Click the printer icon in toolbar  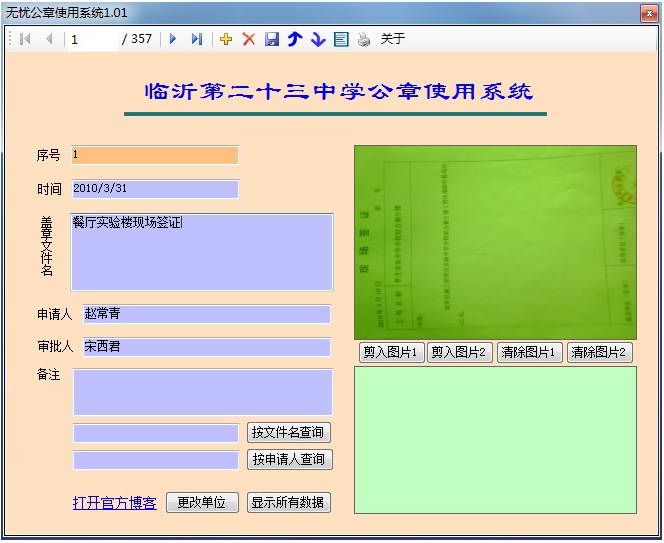pos(364,39)
